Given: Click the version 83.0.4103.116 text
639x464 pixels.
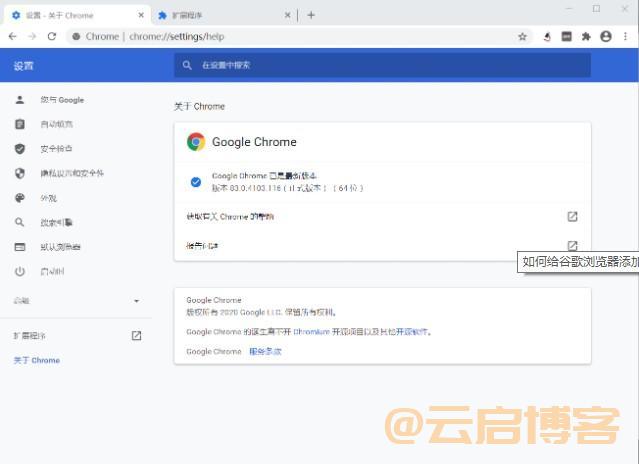Looking at the screenshot, I should [287, 188].
